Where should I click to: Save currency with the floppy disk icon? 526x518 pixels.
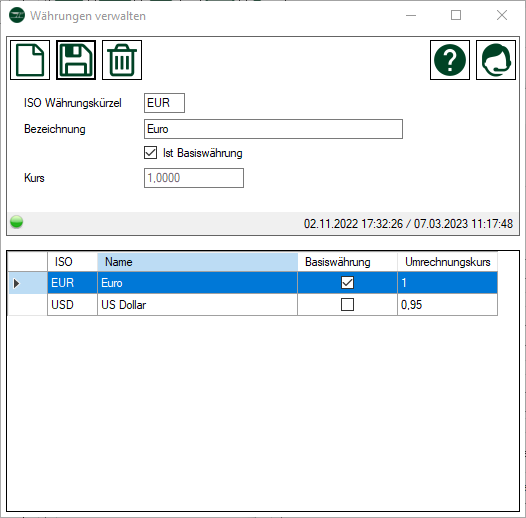(x=76, y=60)
